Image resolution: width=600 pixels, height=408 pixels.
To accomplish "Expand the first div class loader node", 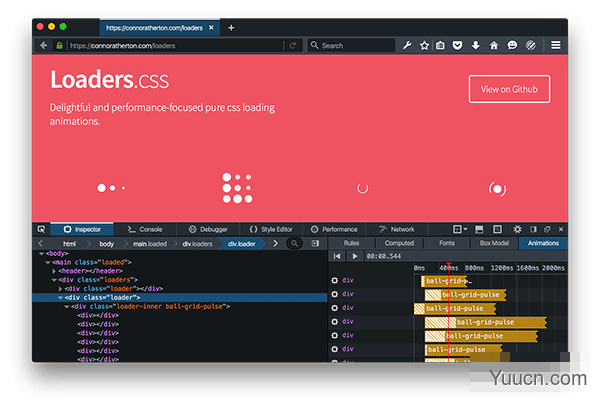I will [60, 289].
